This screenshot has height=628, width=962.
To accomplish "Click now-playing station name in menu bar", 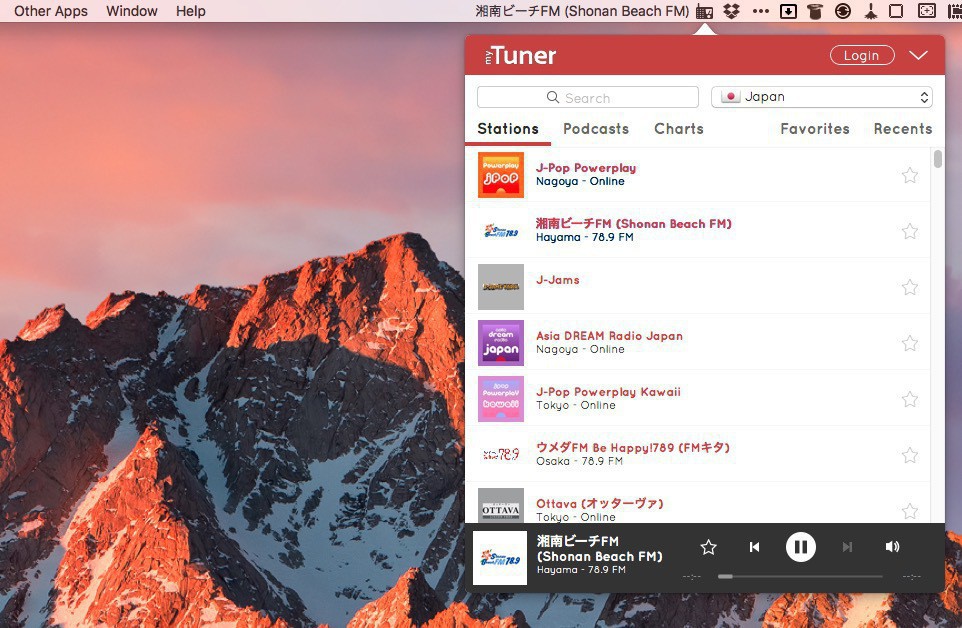I will pyautogui.click(x=582, y=11).
